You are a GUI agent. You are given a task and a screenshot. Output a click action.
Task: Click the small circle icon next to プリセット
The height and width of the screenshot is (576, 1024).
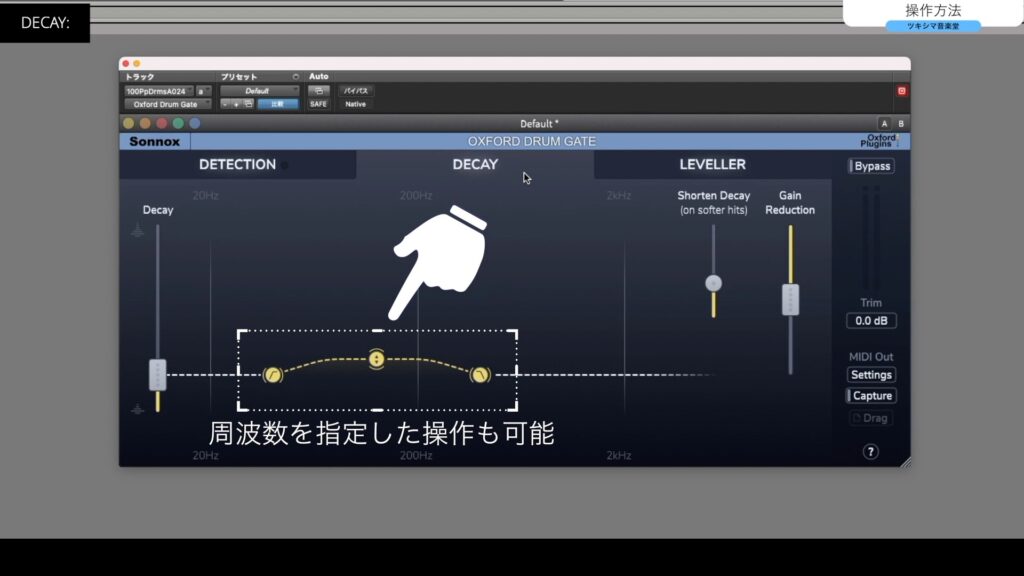[x=295, y=77]
